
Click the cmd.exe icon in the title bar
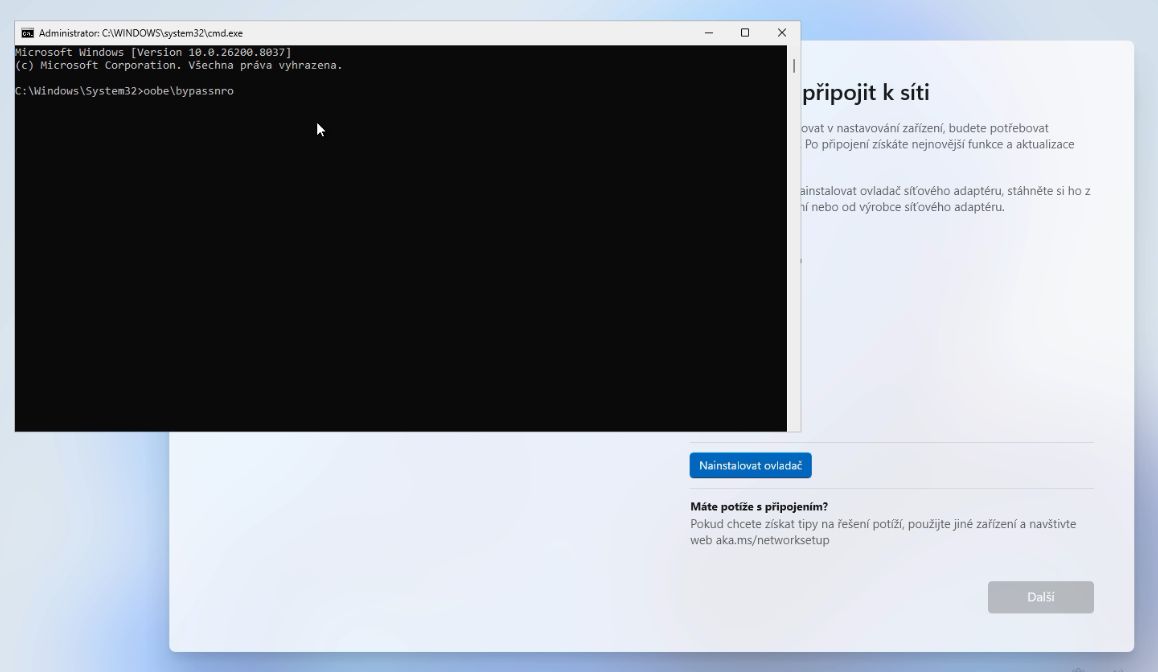(x=27, y=32)
